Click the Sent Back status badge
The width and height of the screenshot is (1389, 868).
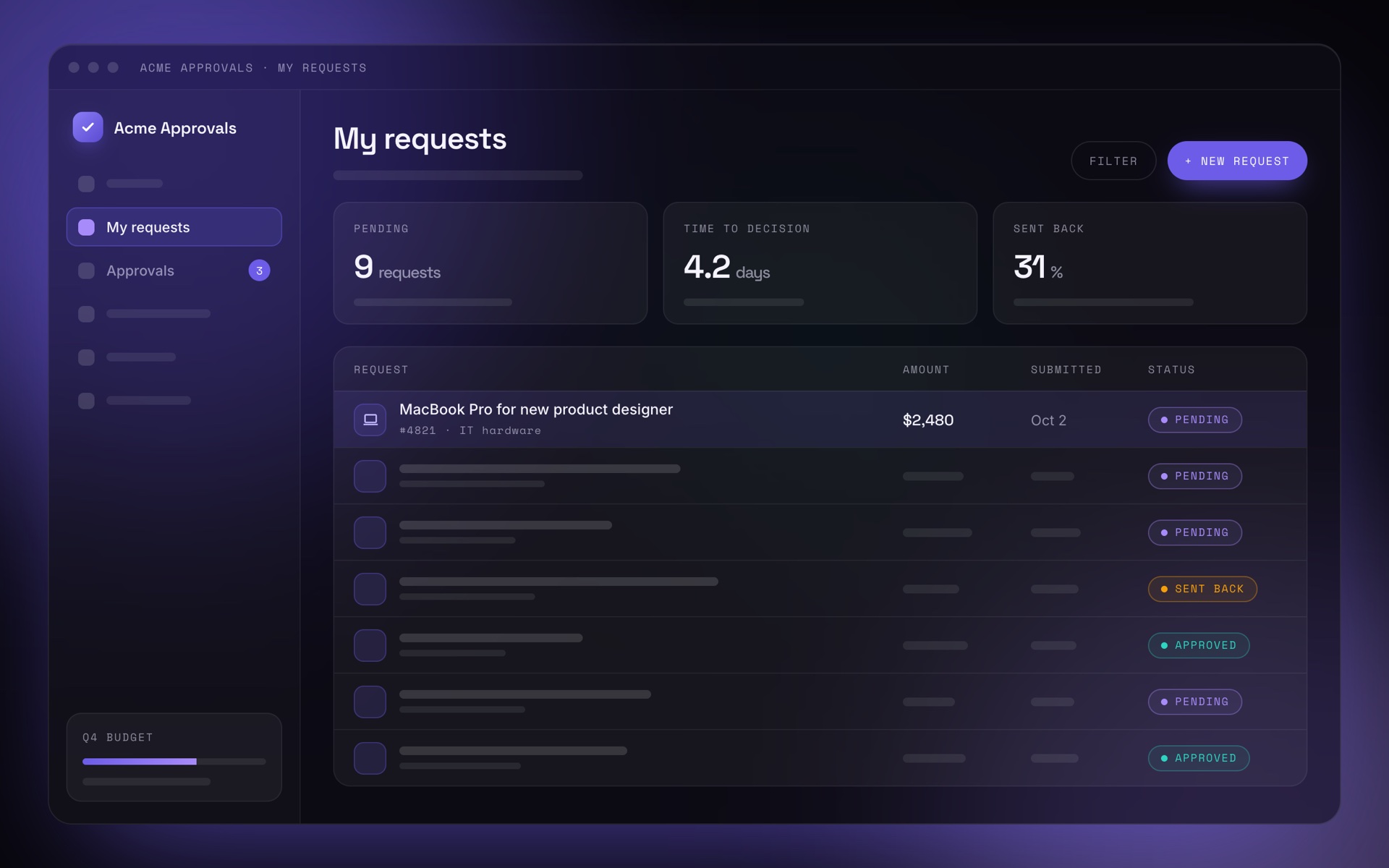1202,589
